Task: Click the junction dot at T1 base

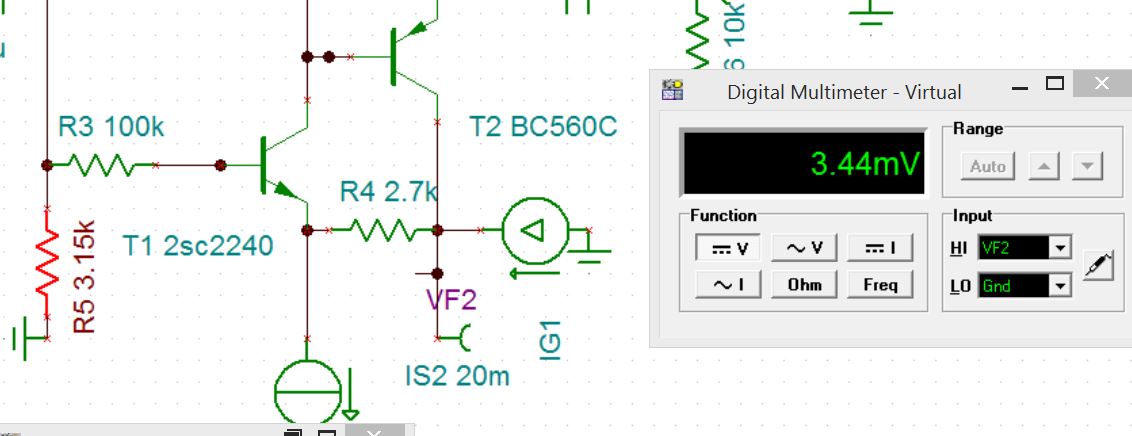Action: (x=221, y=165)
